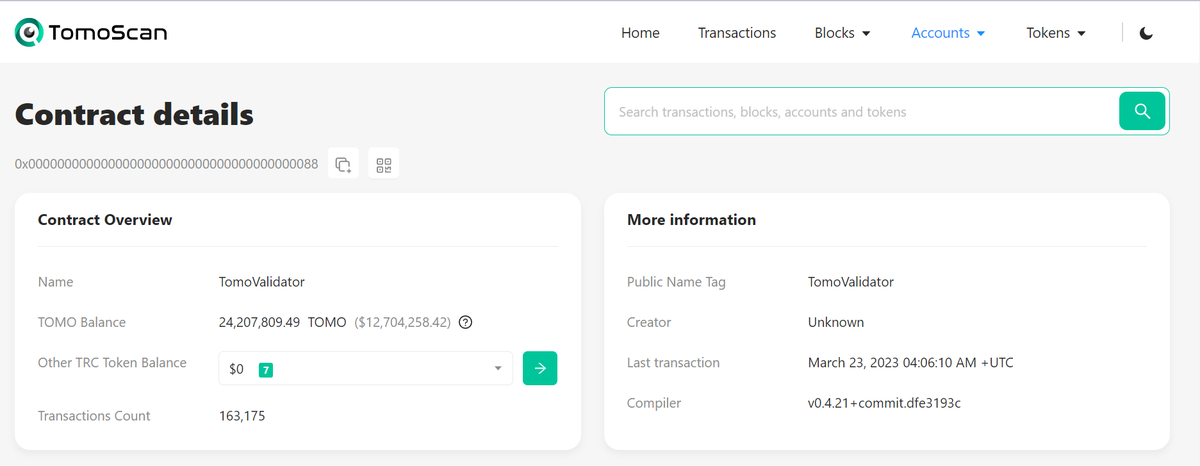Click the green search magnifier button
1200x466 pixels.
[1142, 111]
